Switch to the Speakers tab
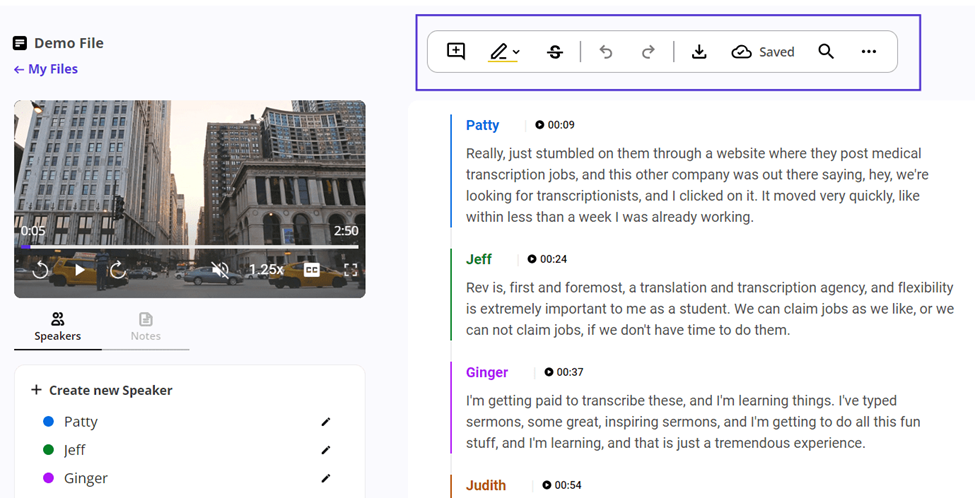The height and width of the screenshot is (498, 975). point(58,328)
